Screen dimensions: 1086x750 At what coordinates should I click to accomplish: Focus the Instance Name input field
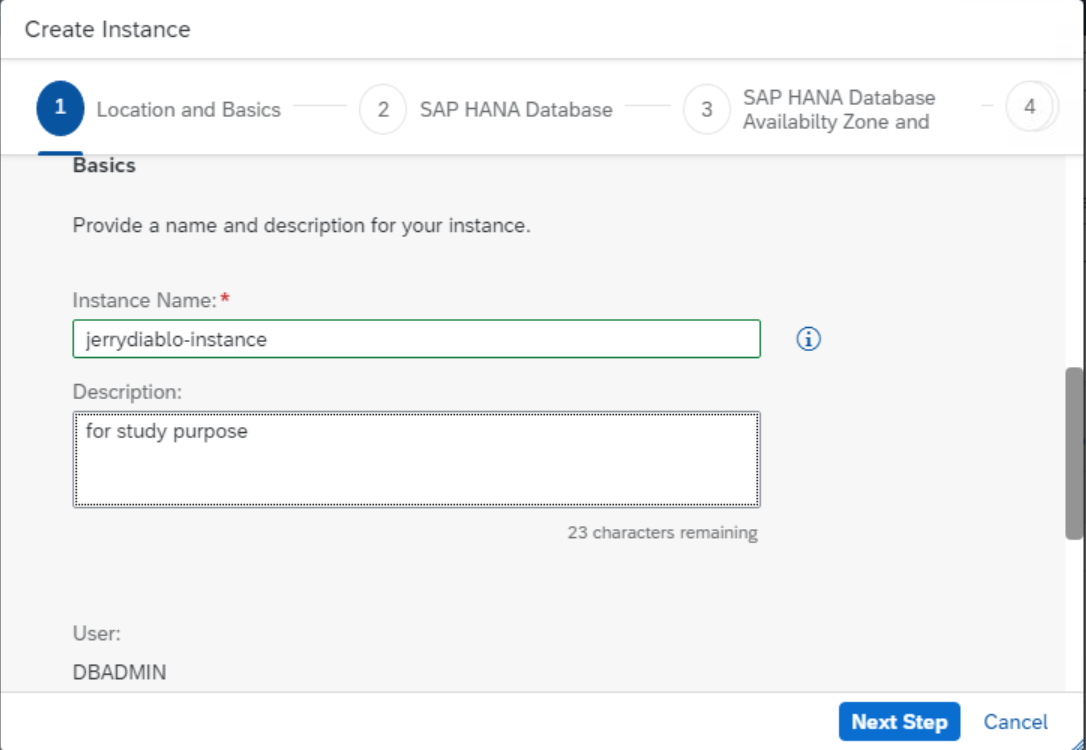[x=416, y=339]
